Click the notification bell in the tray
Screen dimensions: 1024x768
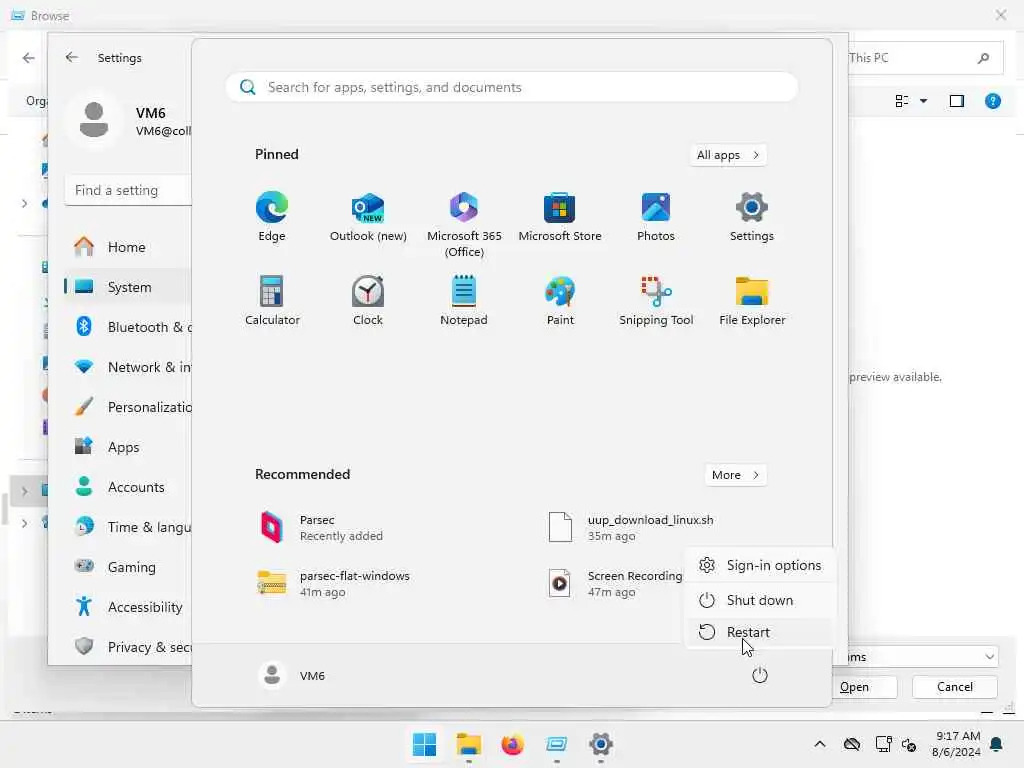click(997, 744)
